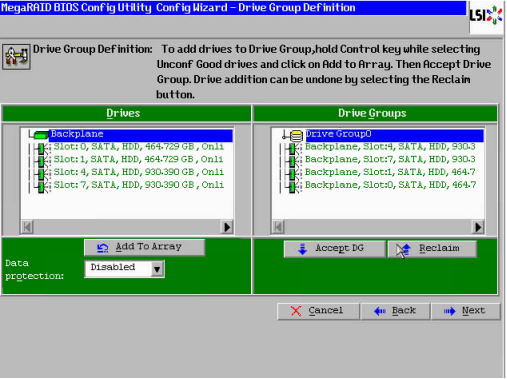Select Backplane, Slot:0 entry in Drive Group0

[x=390, y=185]
